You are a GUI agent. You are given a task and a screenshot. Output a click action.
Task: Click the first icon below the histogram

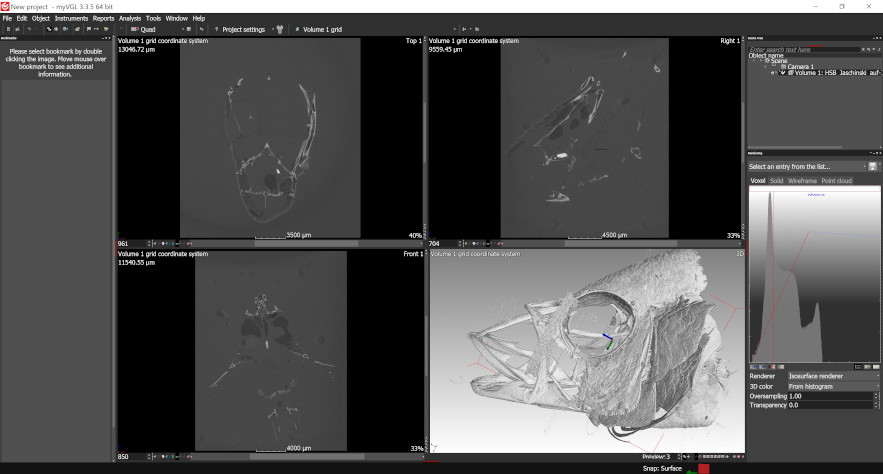[753, 367]
